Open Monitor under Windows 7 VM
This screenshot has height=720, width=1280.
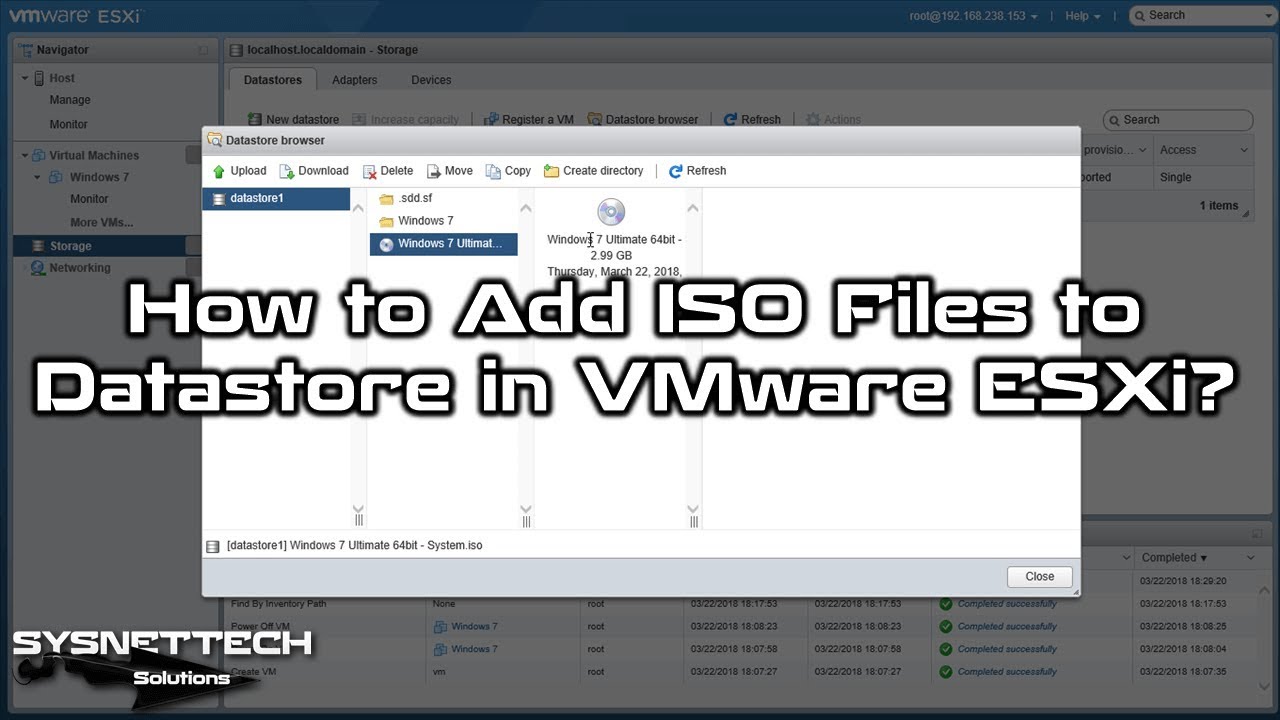pyautogui.click(x=89, y=199)
